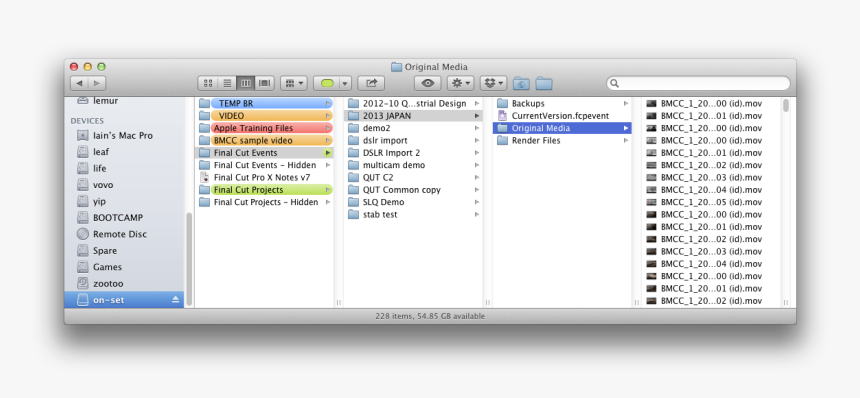Select the SLQ Demo folder
The height and width of the screenshot is (398, 860).
[414, 202]
